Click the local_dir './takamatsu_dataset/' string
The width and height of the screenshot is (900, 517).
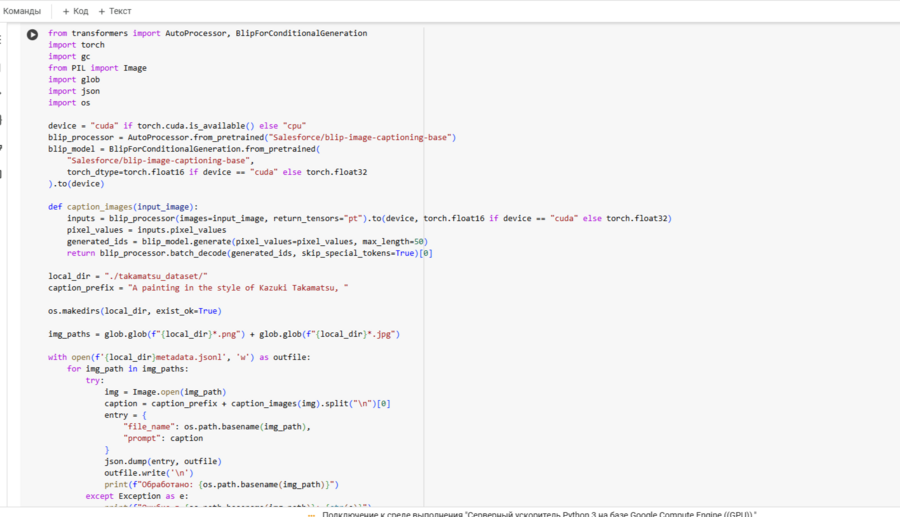(155, 276)
